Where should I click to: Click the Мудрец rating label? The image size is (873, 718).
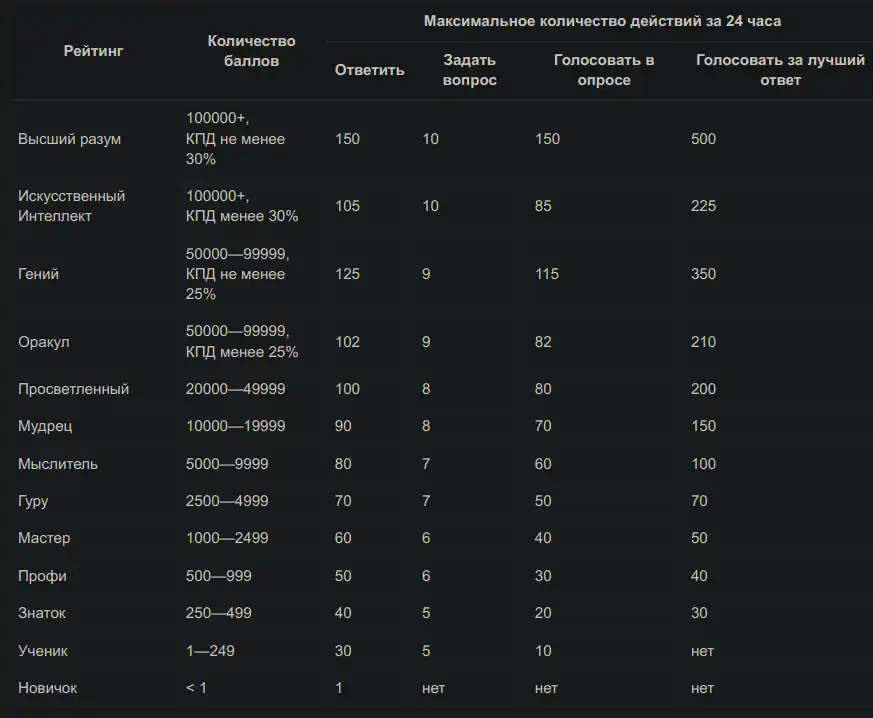tap(45, 426)
